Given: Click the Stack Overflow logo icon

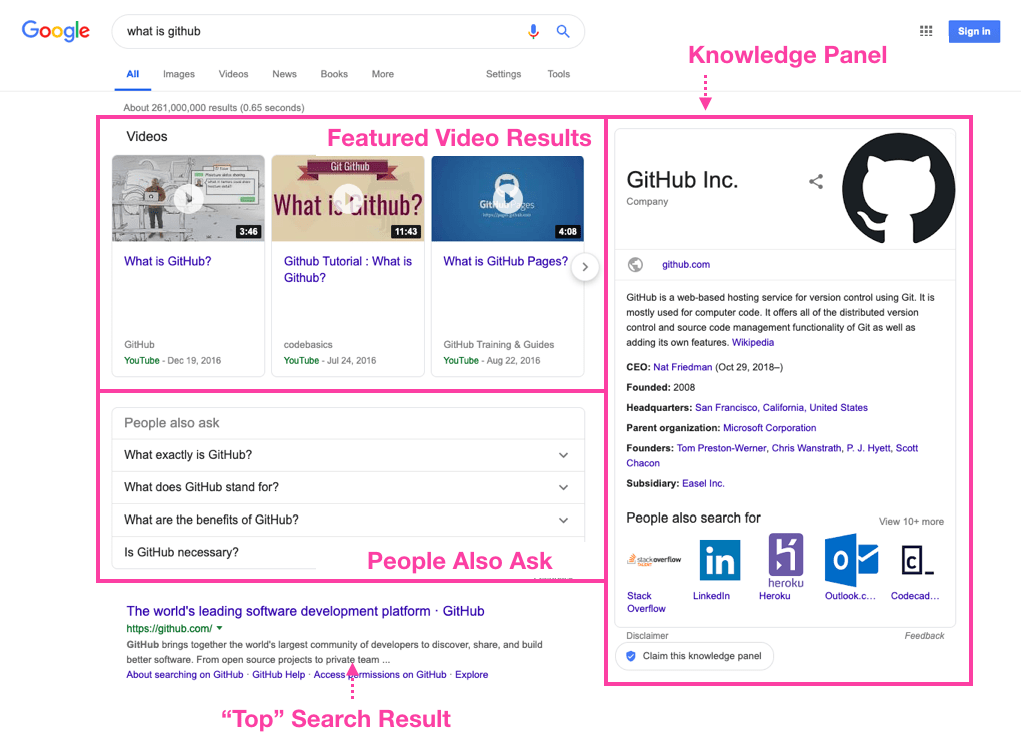Looking at the screenshot, I should 654,560.
